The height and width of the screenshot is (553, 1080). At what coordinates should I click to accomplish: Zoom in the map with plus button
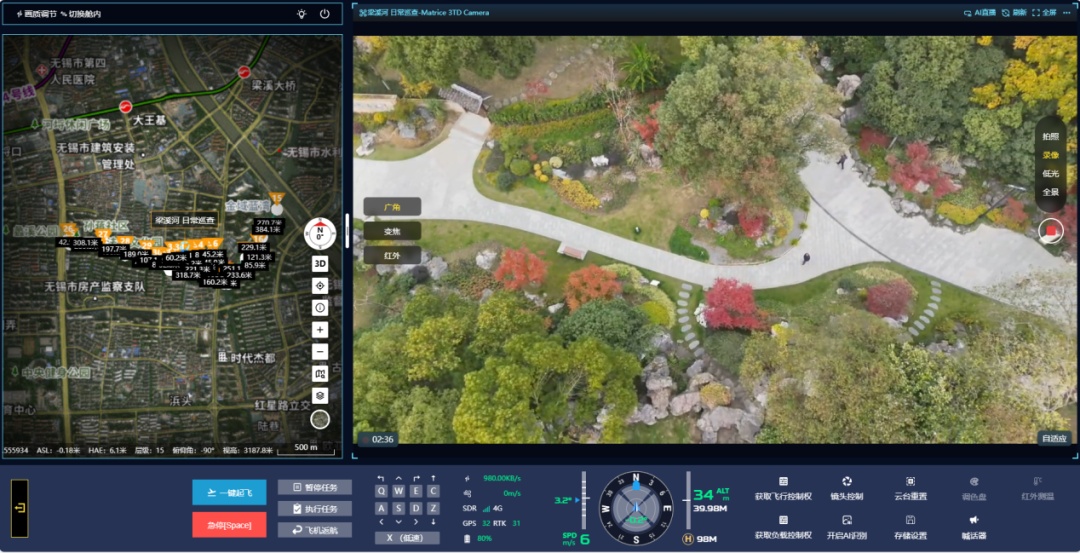click(x=320, y=330)
